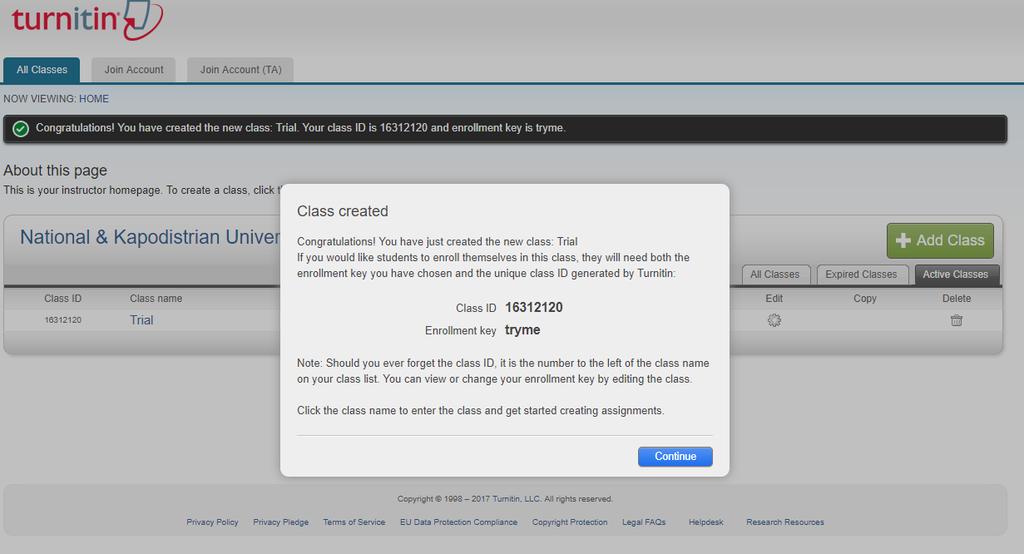Click the edit gear icon for Trial class
The height and width of the screenshot is (554, 1024).
tap(774, 320)
